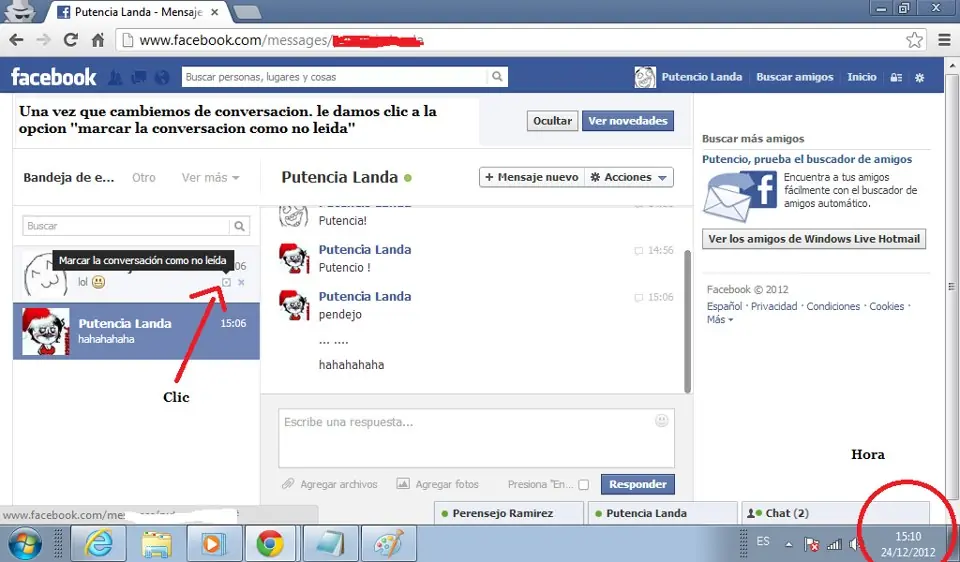Launch Internet Explorer from taskbar

pyautogui.click(x=99, y=544)
